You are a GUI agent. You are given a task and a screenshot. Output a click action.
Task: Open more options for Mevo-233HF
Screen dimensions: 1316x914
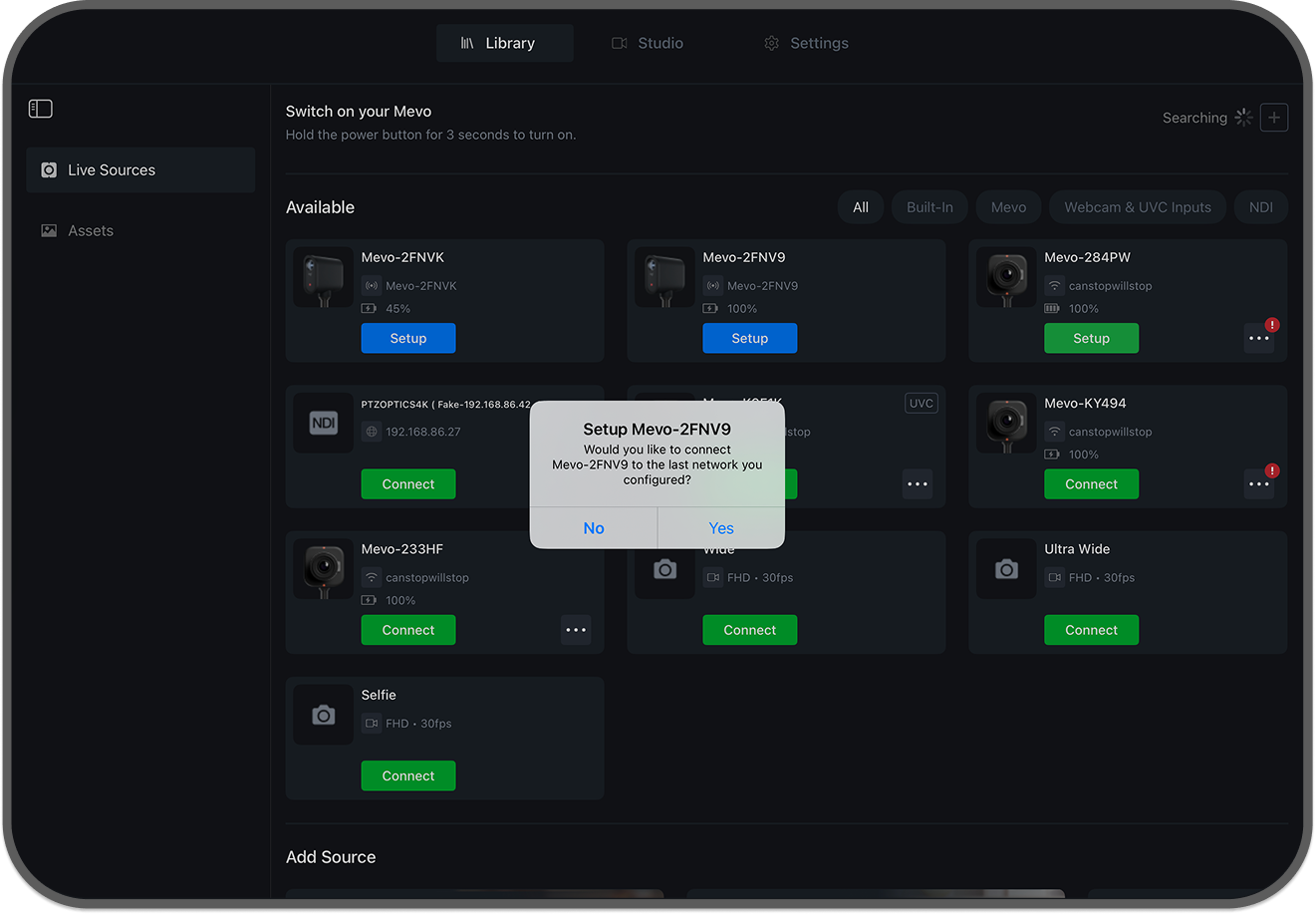point(576,630)
